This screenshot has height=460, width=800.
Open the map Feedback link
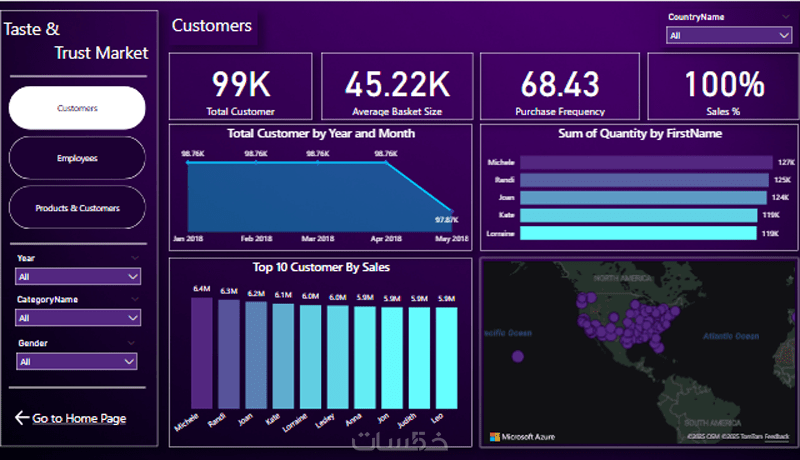(x=777, y=437)
